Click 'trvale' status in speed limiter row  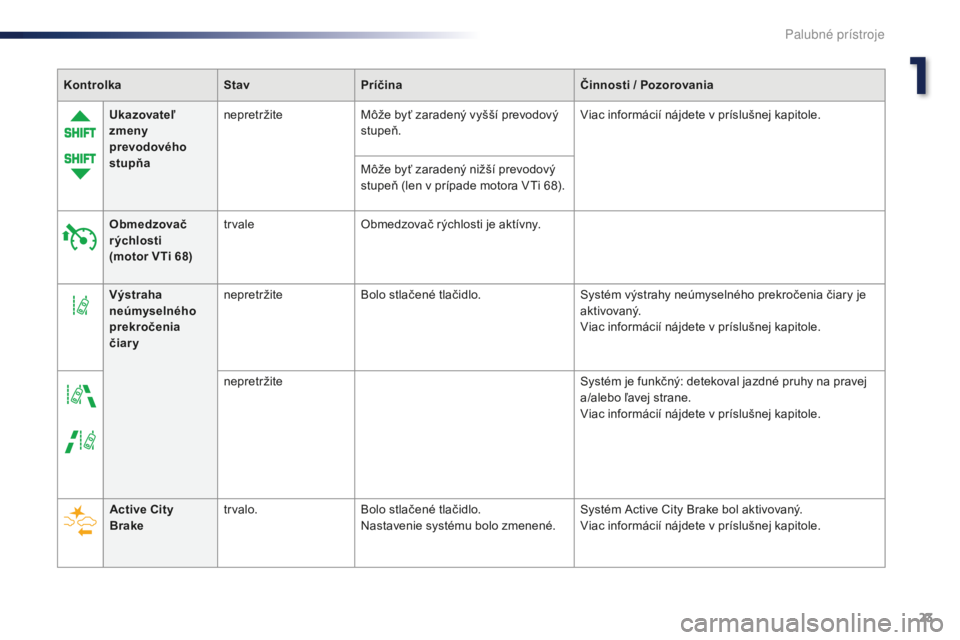click(239, 225)
